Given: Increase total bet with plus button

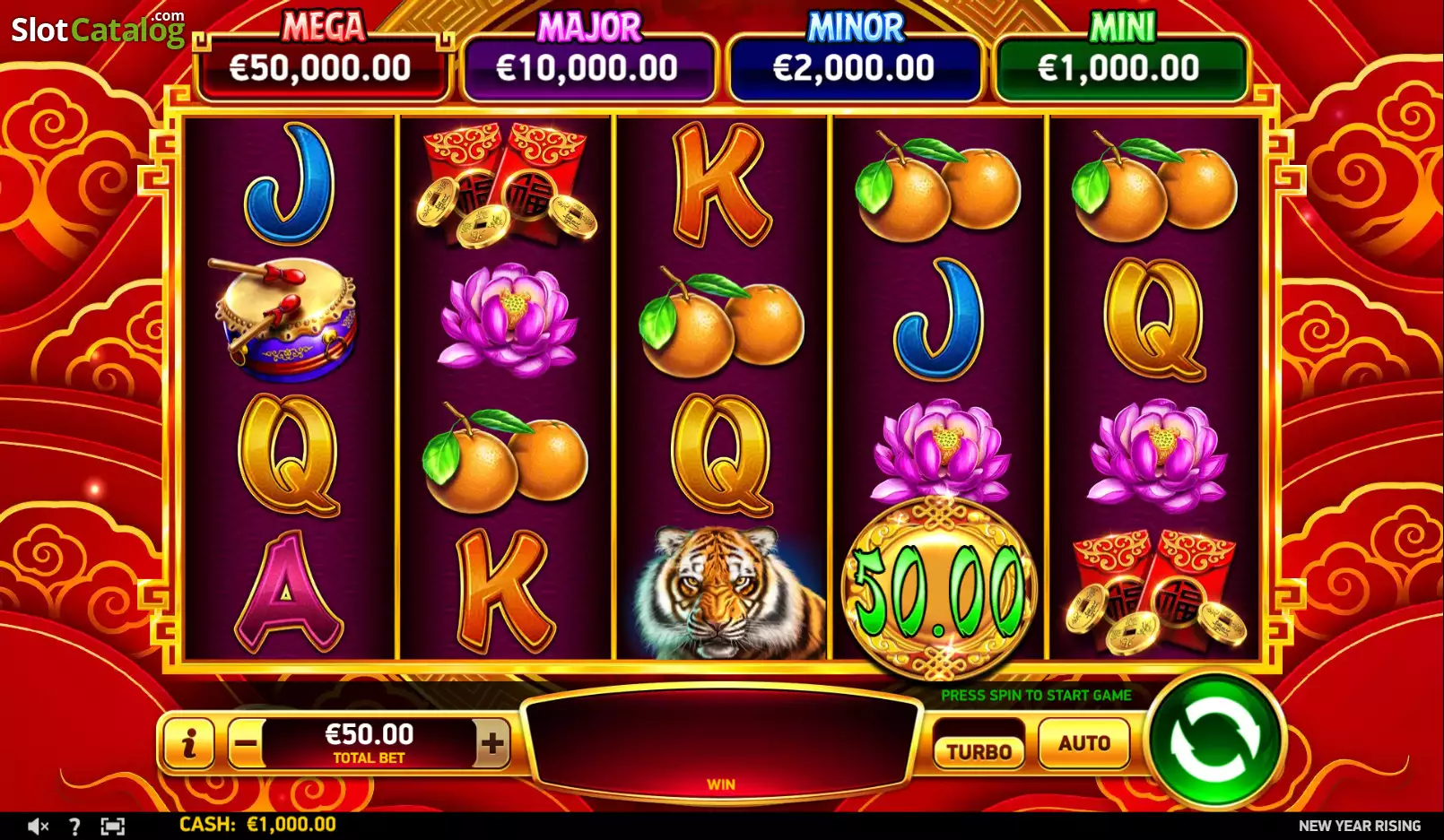Looking at the screenshot, I should pos(491,743).
